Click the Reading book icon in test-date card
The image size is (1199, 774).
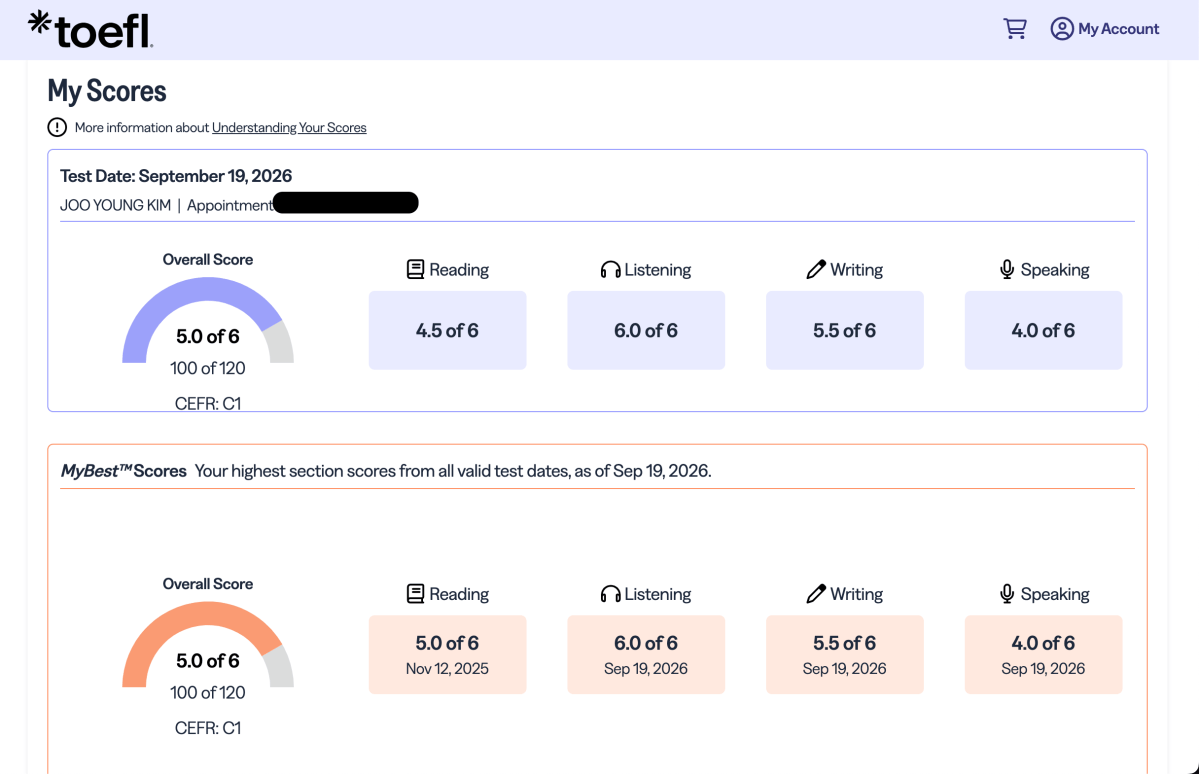click(x=415, y=269)
